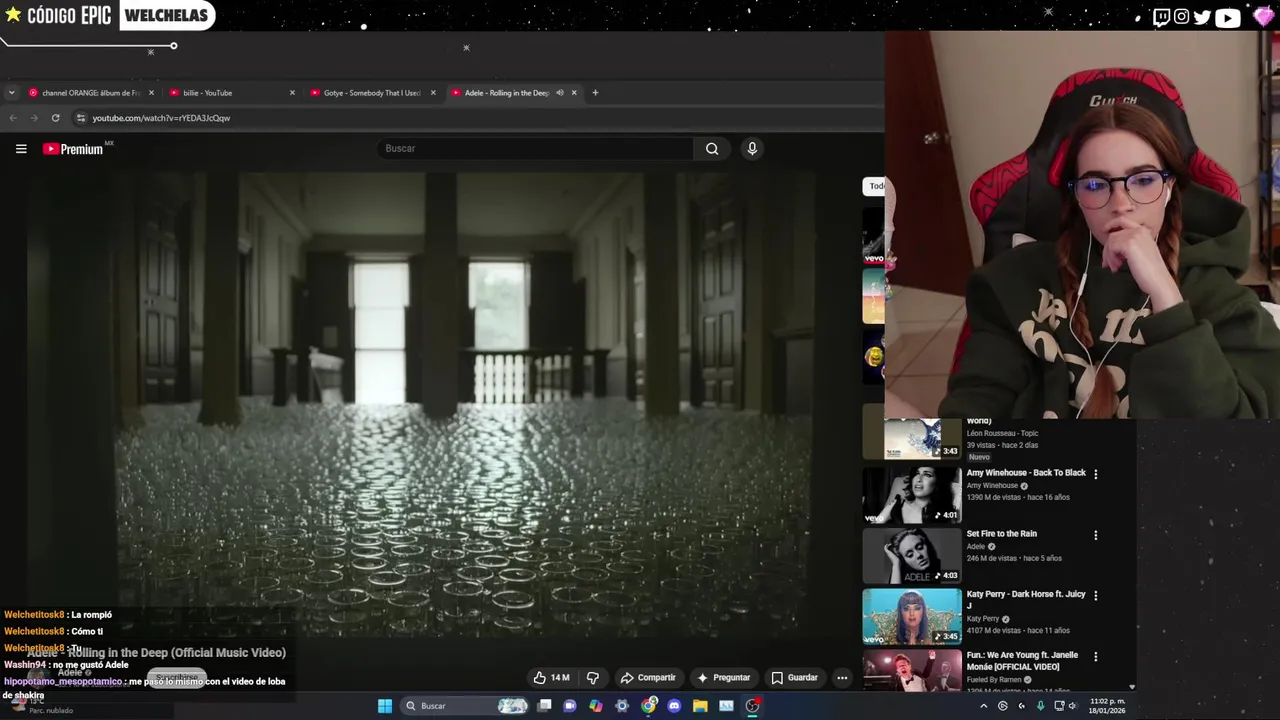Open a new browser tab with plus

click(595, 93)
